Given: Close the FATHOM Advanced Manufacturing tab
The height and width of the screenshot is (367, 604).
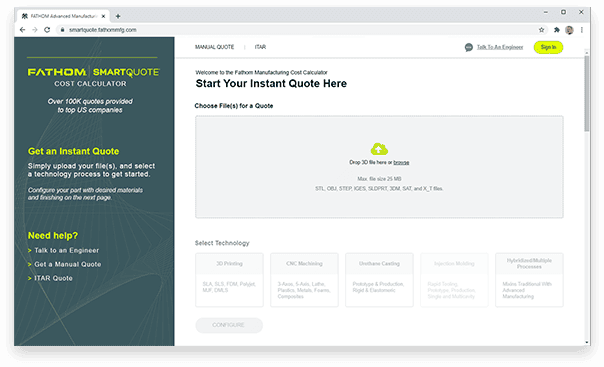Looking at the screenshot, I should click(x=103, y=16).
